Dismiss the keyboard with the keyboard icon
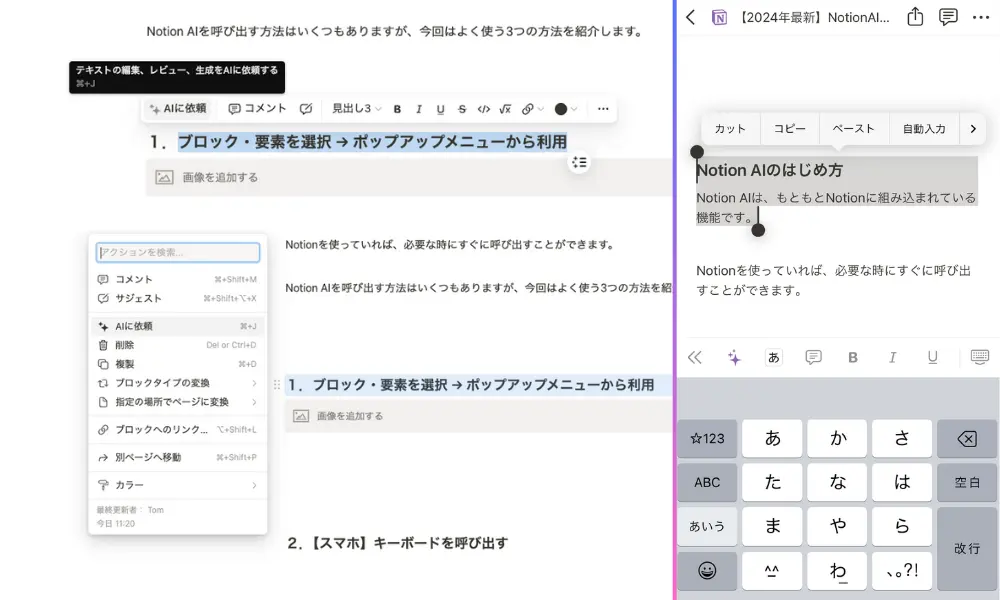 [x=980, y=357]
